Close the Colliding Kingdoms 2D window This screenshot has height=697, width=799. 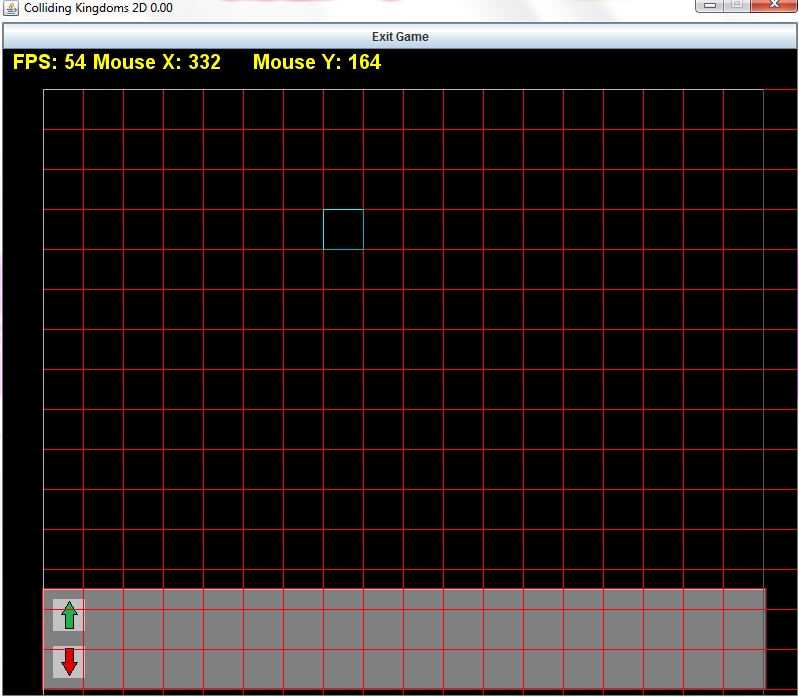(x=774, y=5)
